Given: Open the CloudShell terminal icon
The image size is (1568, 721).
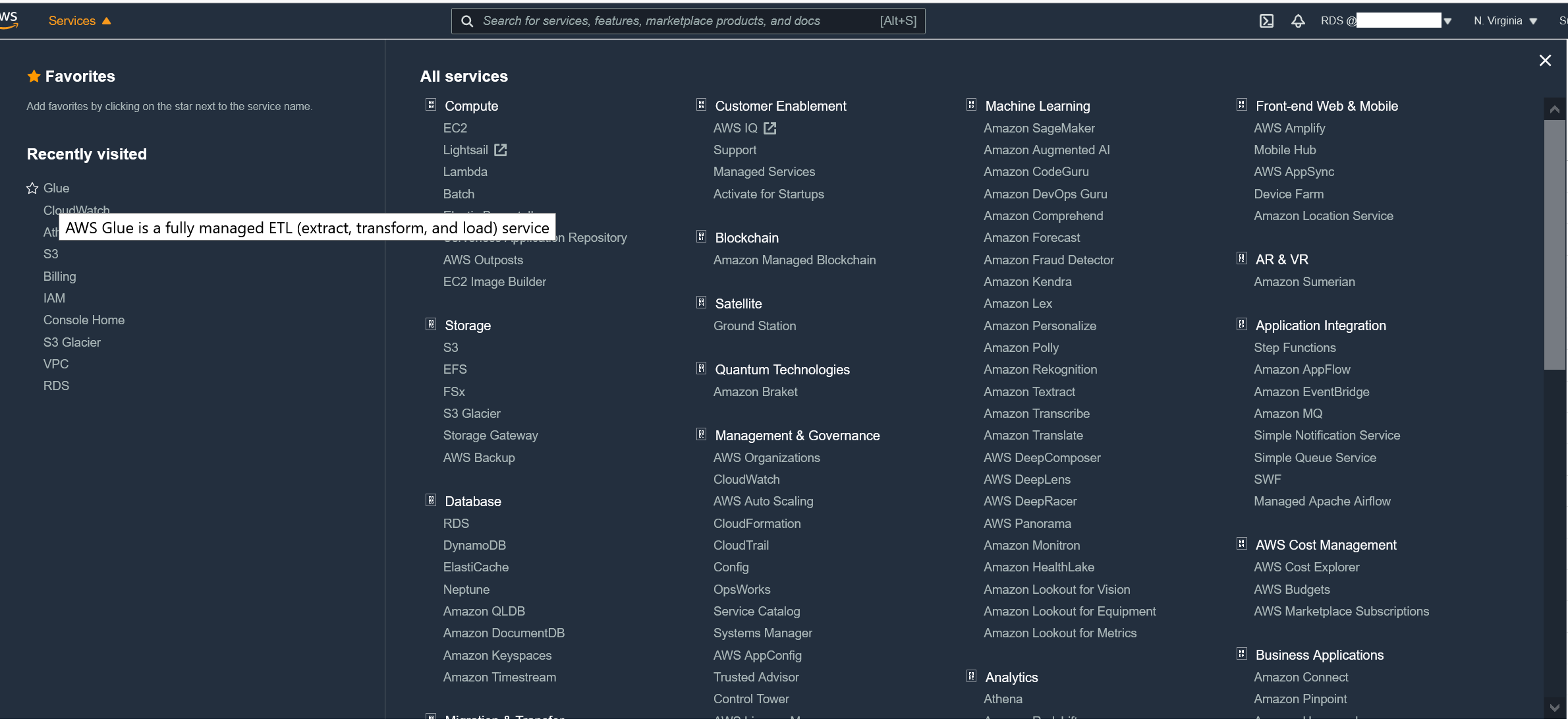Looking at the screenshot, I should click(1266, 21).
